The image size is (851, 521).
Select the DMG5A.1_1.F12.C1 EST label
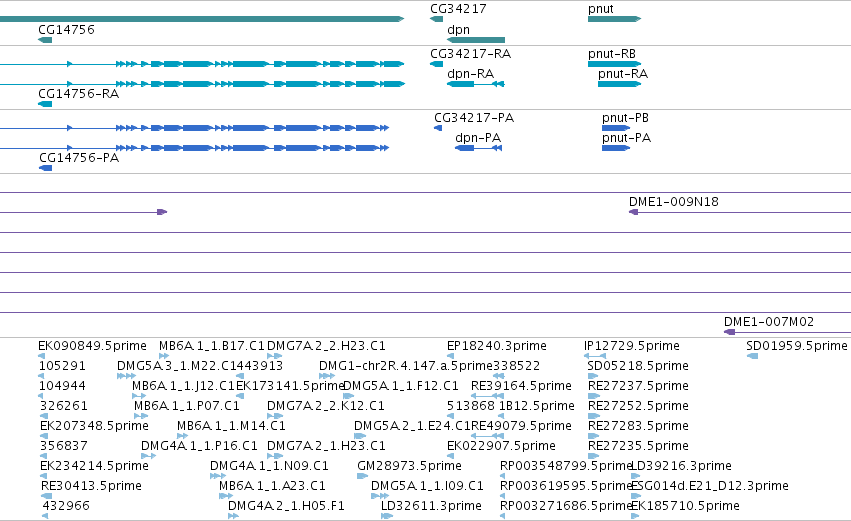coord(401,385)
